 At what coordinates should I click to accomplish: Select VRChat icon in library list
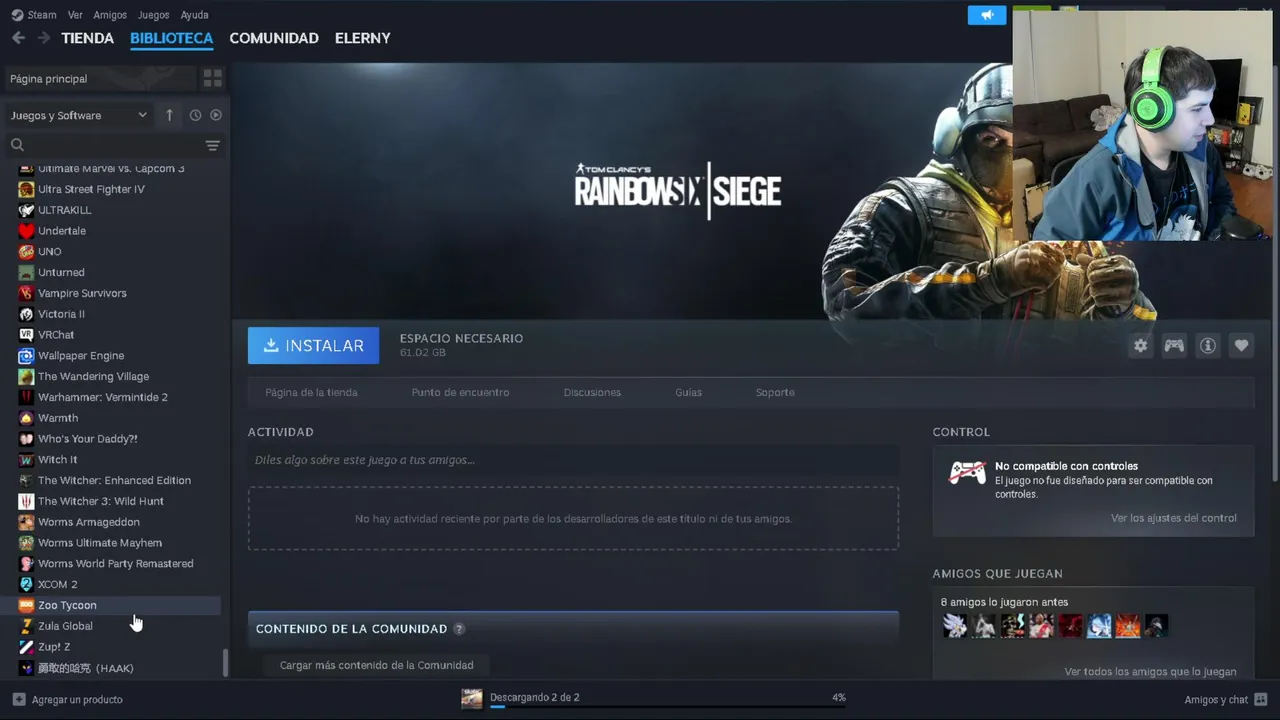[26, 335]
